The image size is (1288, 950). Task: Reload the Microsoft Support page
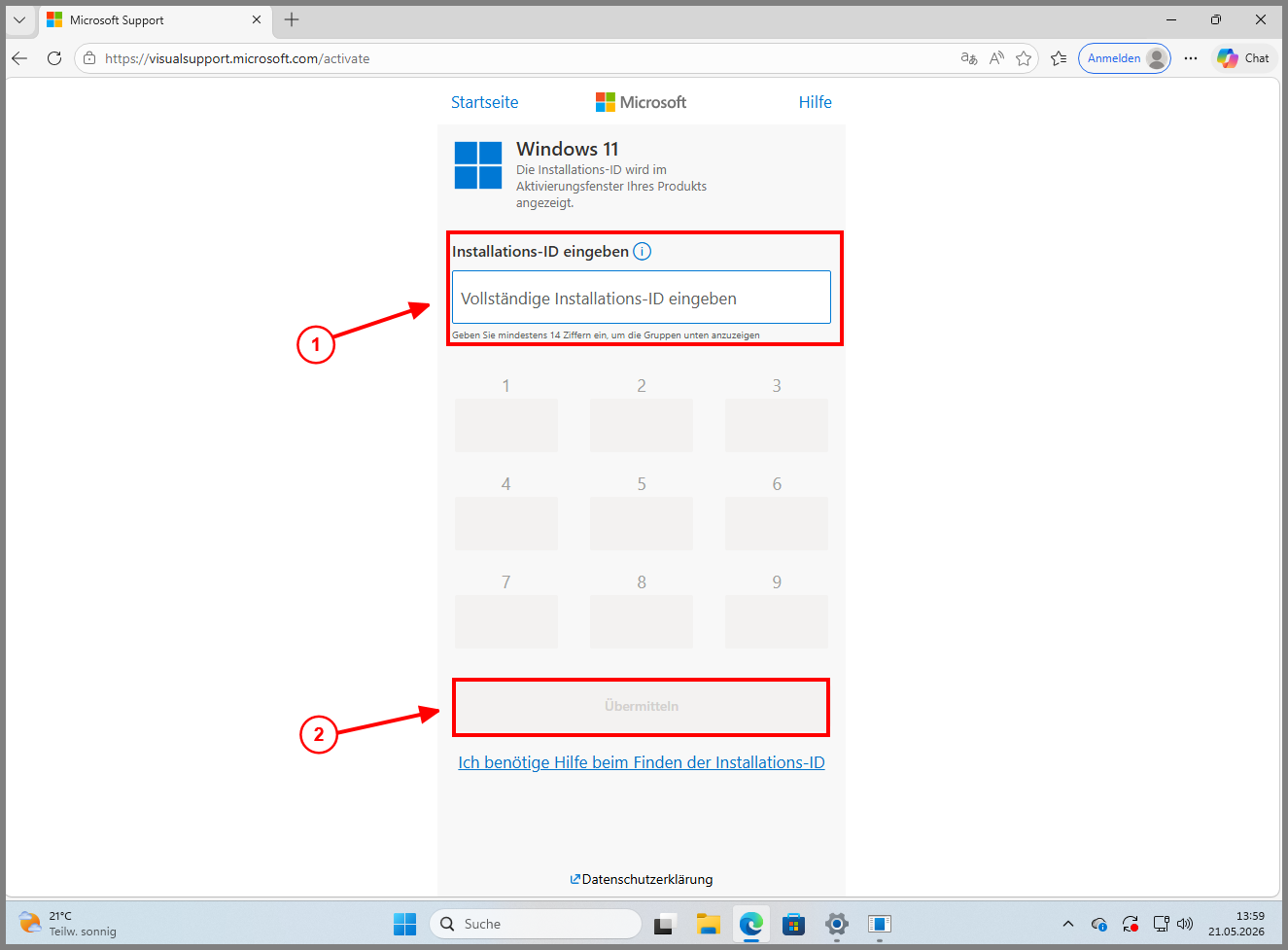54,58
